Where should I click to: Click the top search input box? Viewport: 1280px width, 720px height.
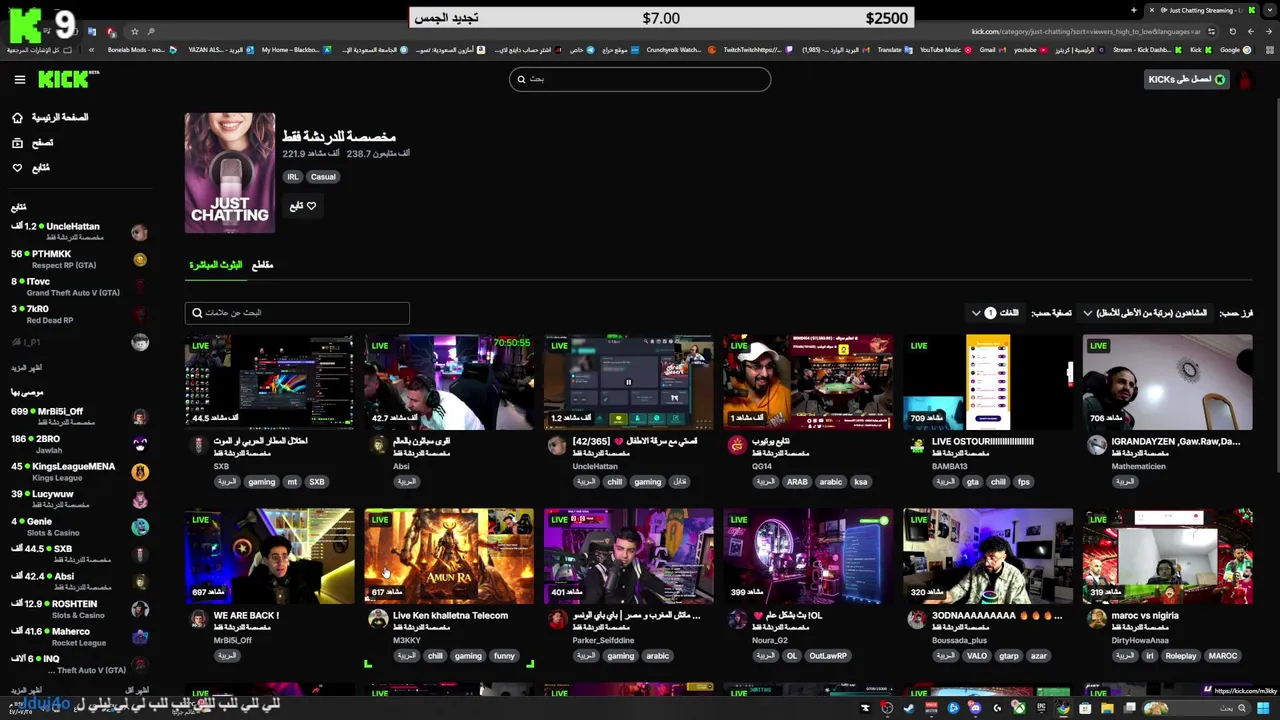coord(640,79)
